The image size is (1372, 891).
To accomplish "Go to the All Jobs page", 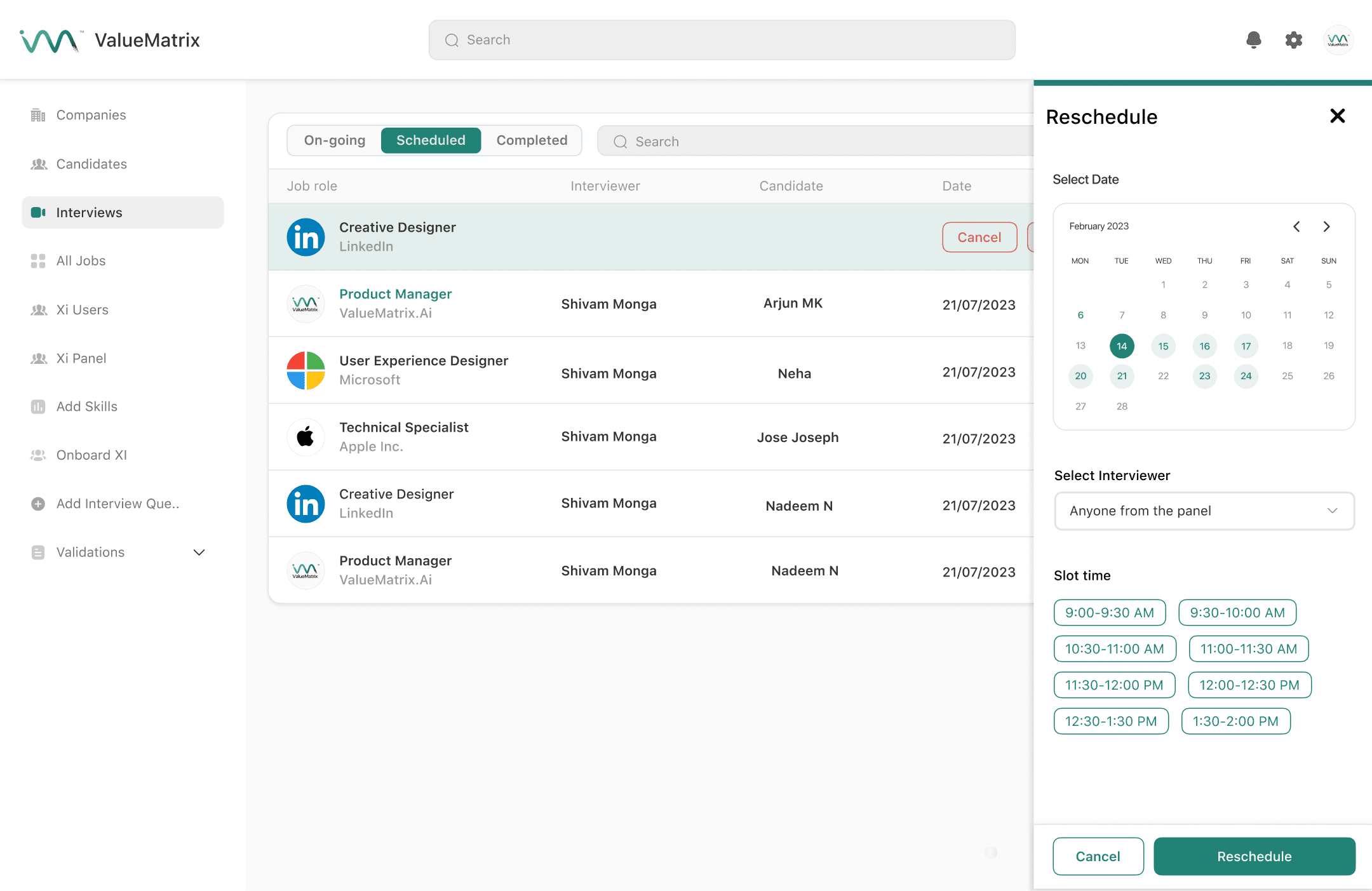I will pos(81,261).
